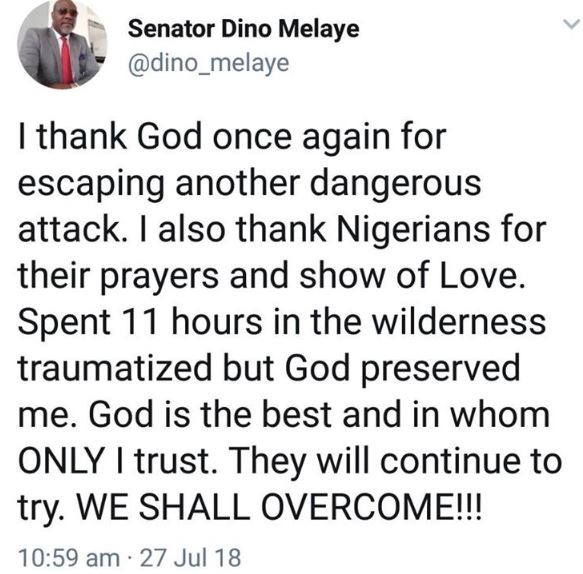Click the phrase 'escaping another dangerous'

pyautogui.click(x=249, y=184)
